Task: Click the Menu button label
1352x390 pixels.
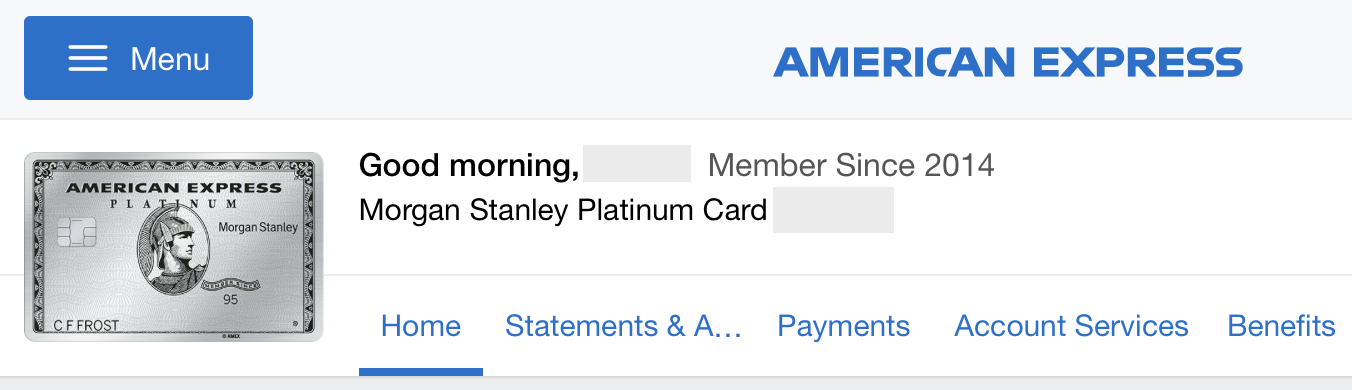Action: [170, 59]
